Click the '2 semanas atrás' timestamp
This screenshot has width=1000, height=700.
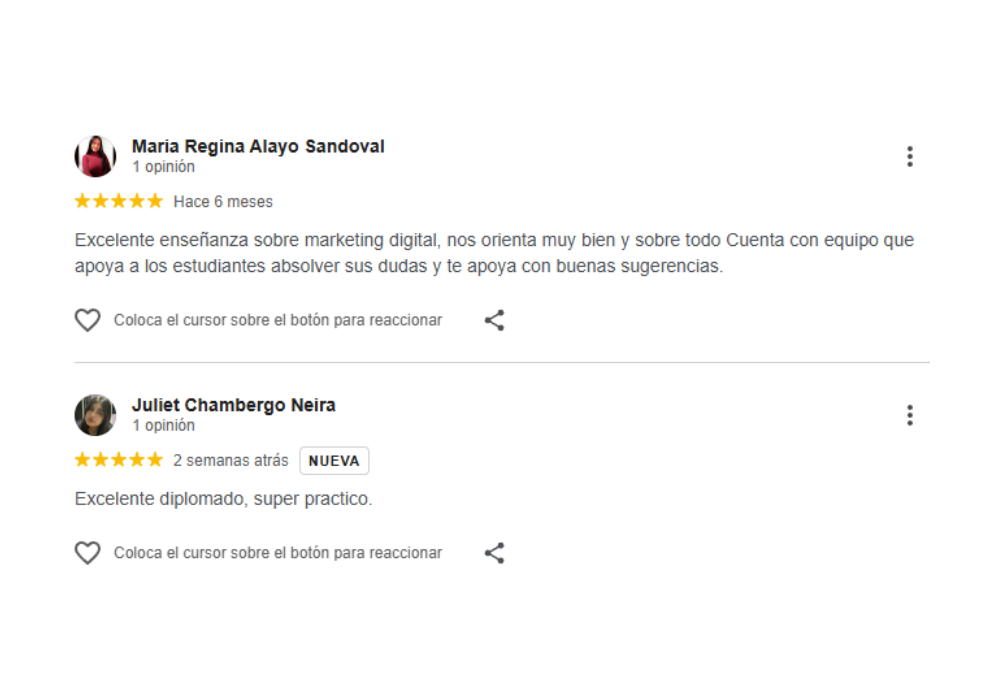point(230,461)
